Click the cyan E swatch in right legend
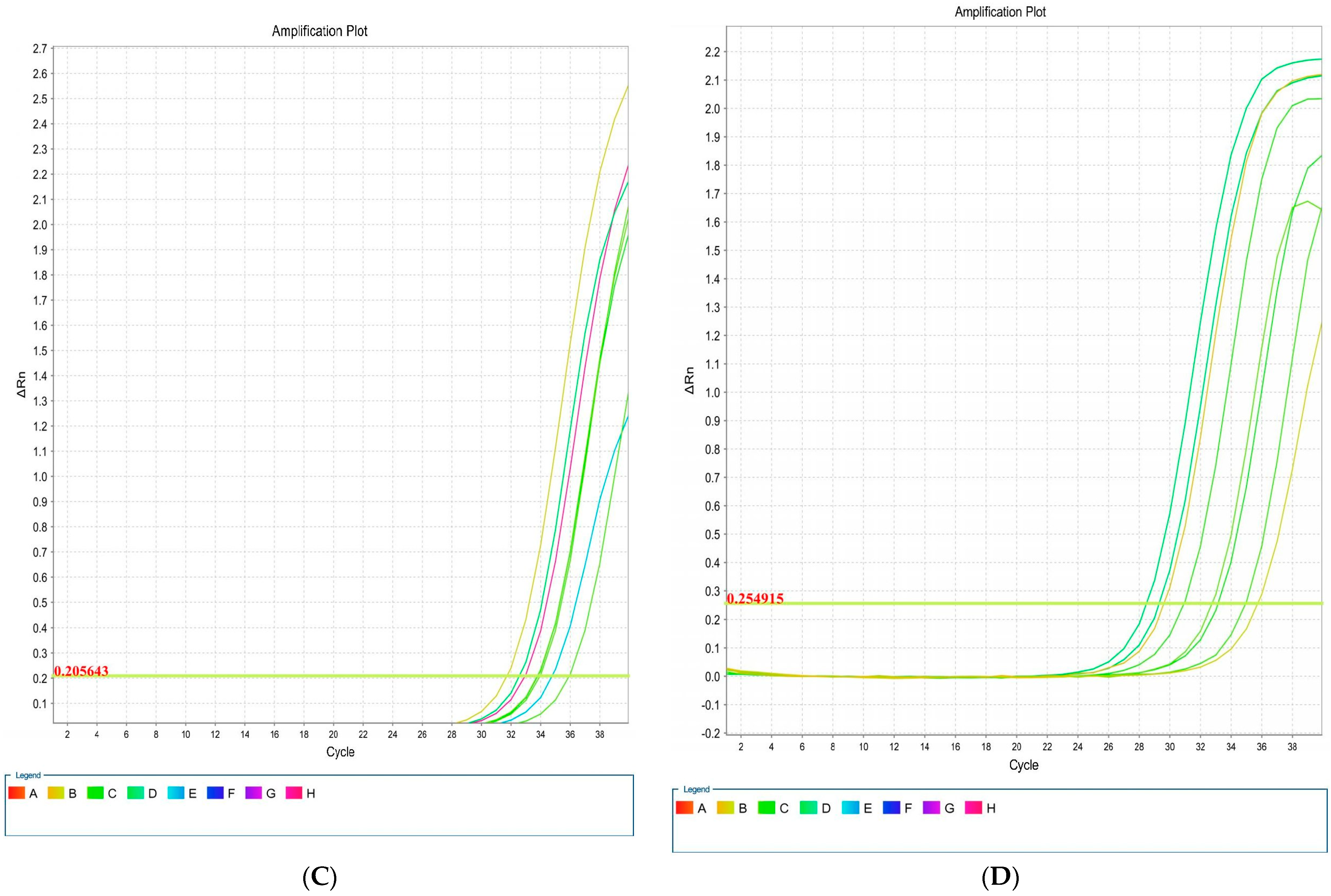Viewport: 1331px width, 896px height. pos(850,808)
